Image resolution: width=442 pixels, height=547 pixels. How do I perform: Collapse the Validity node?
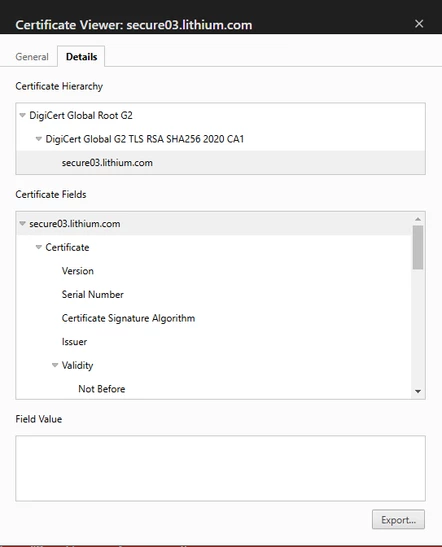pyautogui.click(x=55, y=365)
